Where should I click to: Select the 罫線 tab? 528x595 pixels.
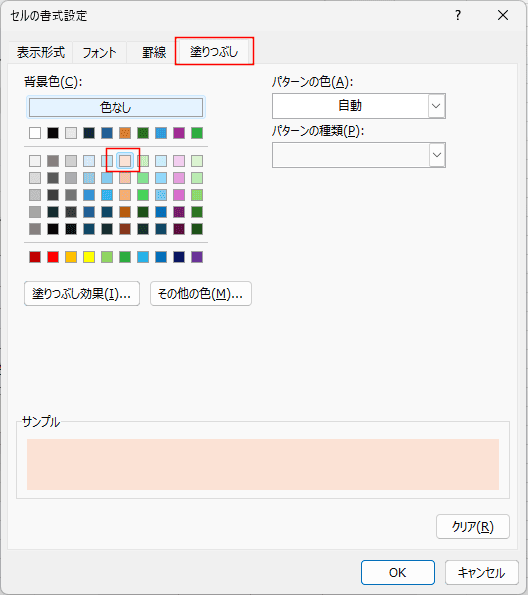point(154,52)
